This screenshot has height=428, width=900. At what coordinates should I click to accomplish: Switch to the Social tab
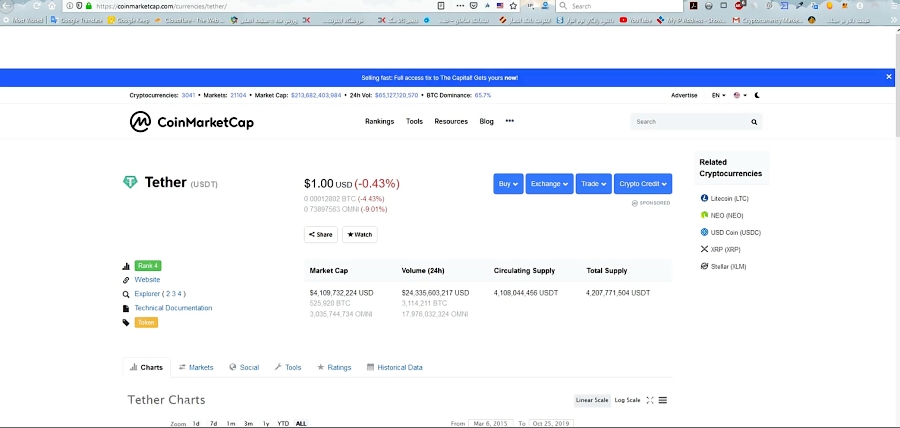(244, 368)
